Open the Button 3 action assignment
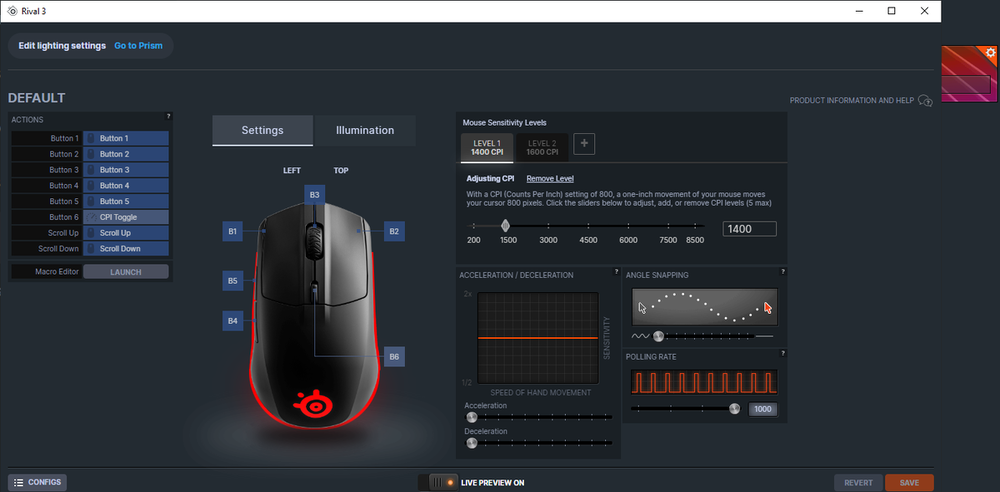The height and width of the screenshot is (492, 1000). coord(126,170)
